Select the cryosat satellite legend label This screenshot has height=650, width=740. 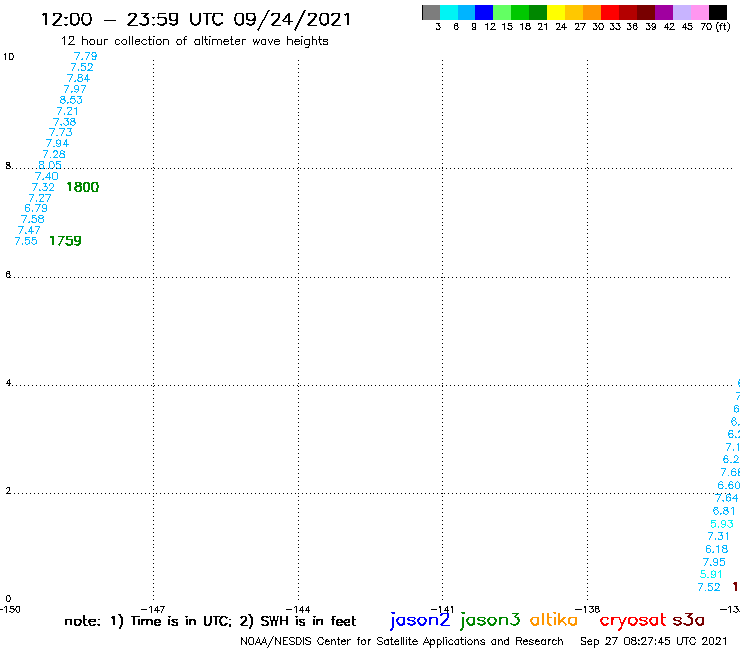pos(633,620)
